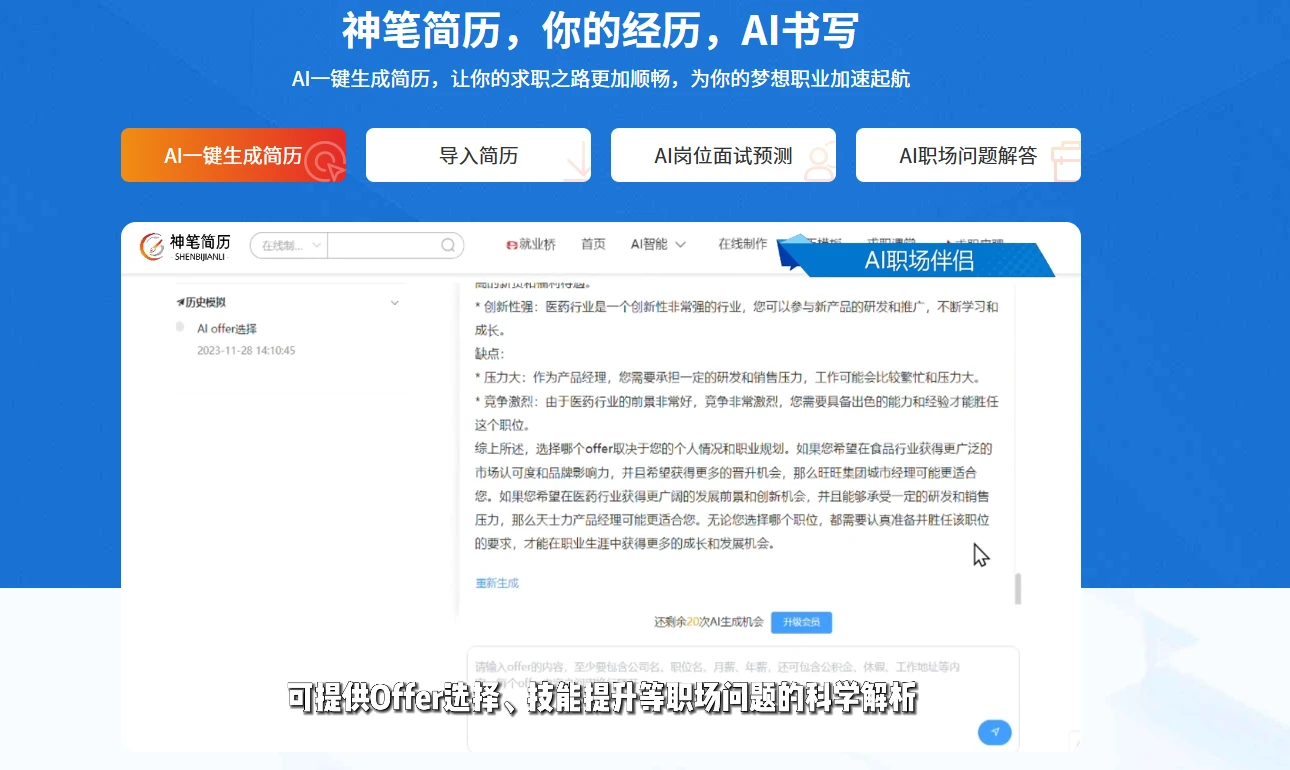The width and height of the screenshot is (1290, 770).
Task: Expand the AI智能 navigation dropdown
Action: [x=658, y=244]
